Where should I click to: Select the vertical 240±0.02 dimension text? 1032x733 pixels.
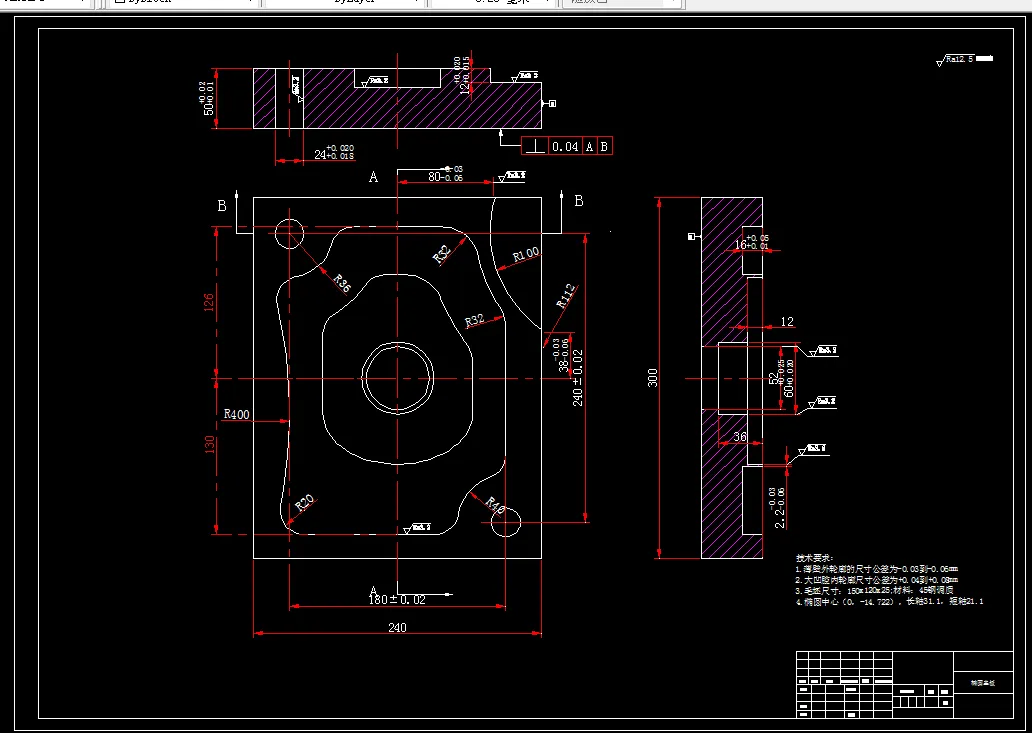pyautogui.click(x=578, y=377)
